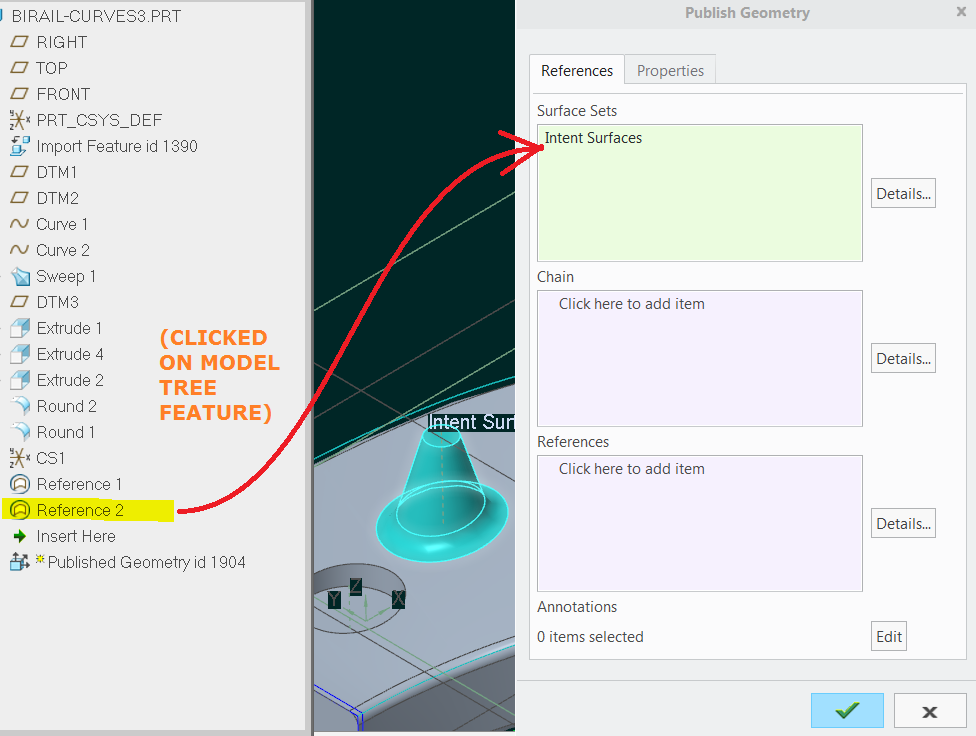This screenshot has height=736, width=976.
Task: Click Details next to Surface Sets
Action: coord(902,192)
